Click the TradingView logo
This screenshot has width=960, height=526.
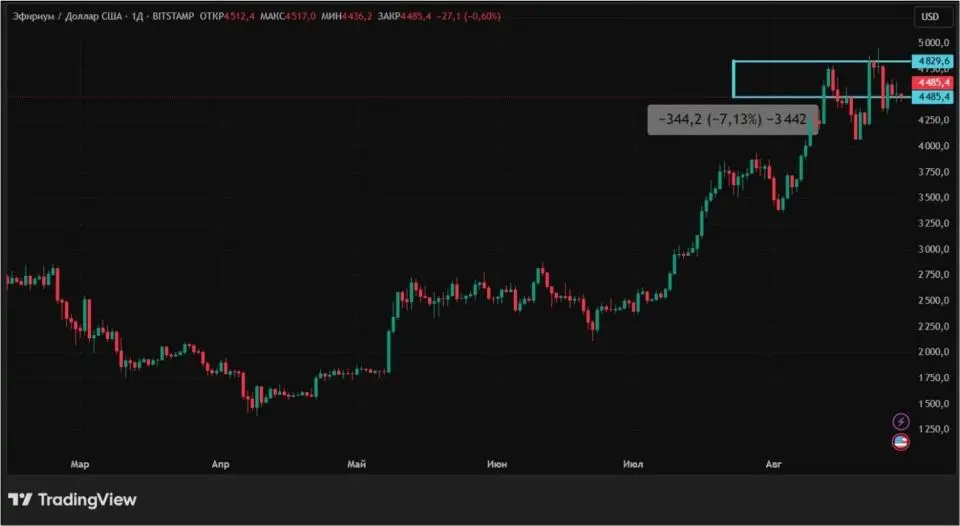pyautogui.click(x=72, y=499)
